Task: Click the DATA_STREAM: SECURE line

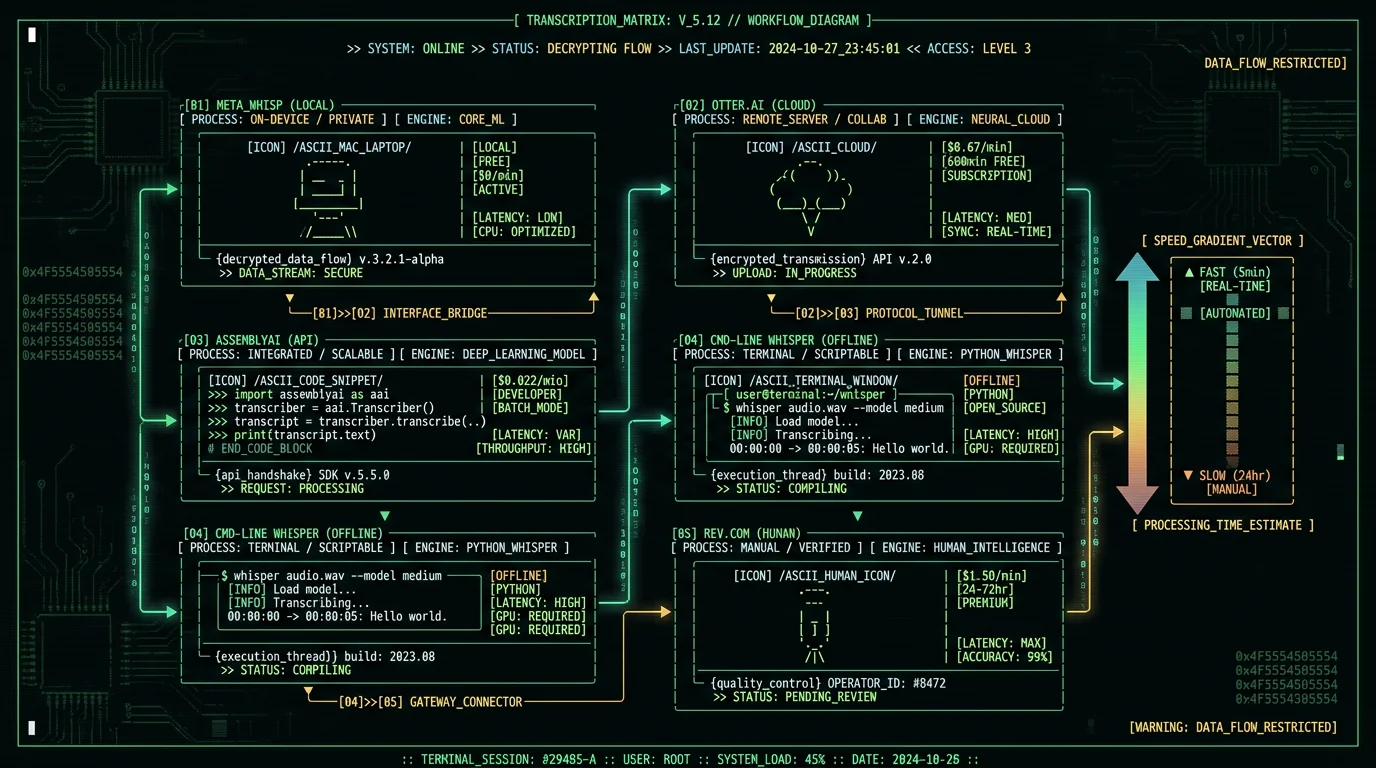Action: click(x=290, y=273)
